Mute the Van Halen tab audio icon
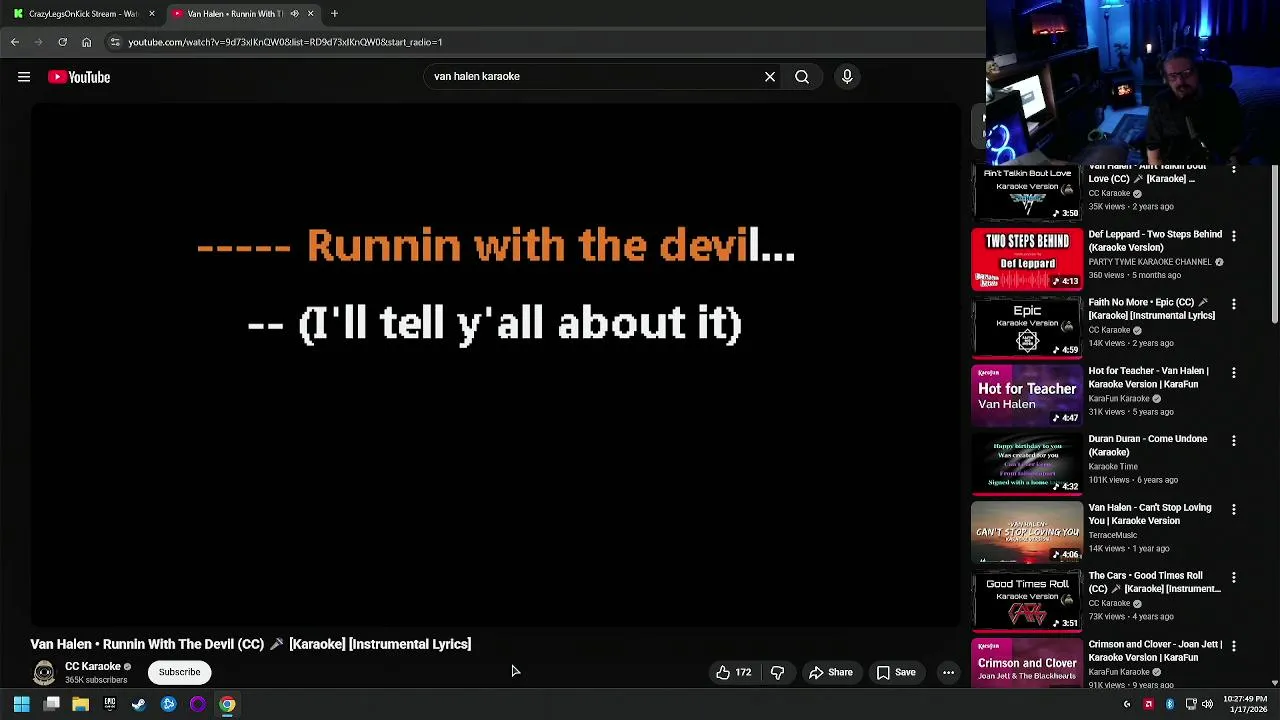1280x720 pixels. pyautogui.click(x=294, y=14)
